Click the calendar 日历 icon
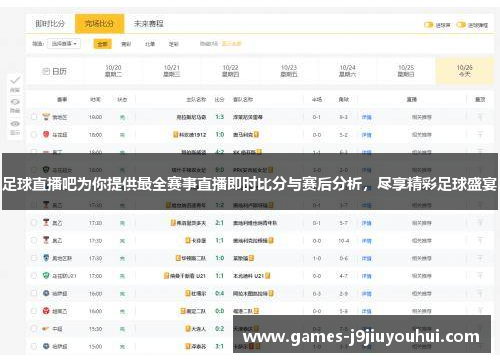500x362 pixels. 46,71
